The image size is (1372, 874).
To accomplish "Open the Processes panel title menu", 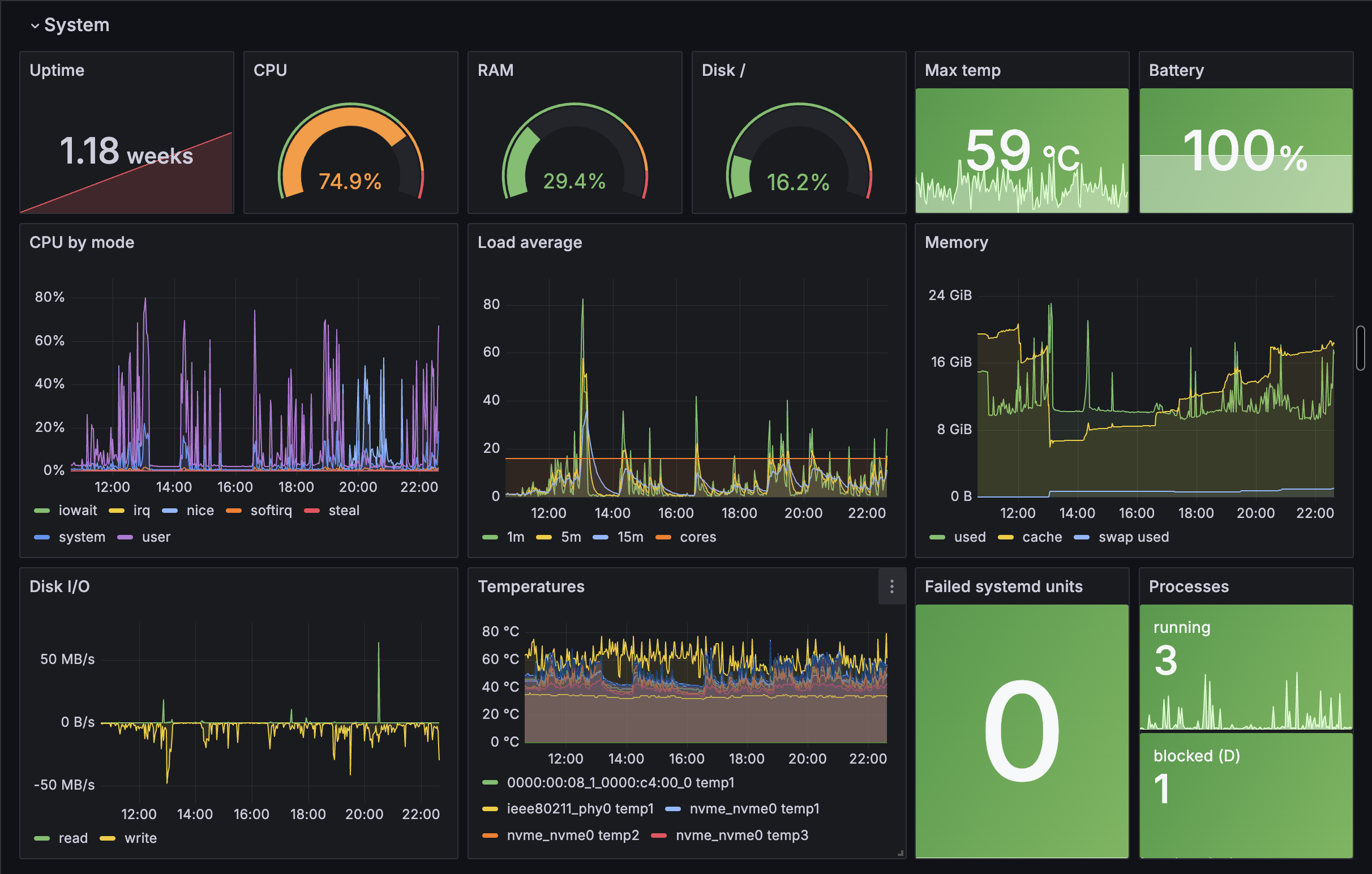I will click(1189, 586).
